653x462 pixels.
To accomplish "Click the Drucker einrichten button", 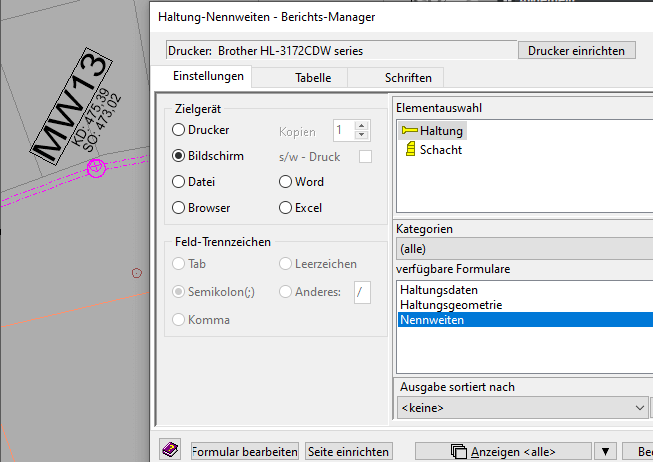I will [x=575, y=50].
